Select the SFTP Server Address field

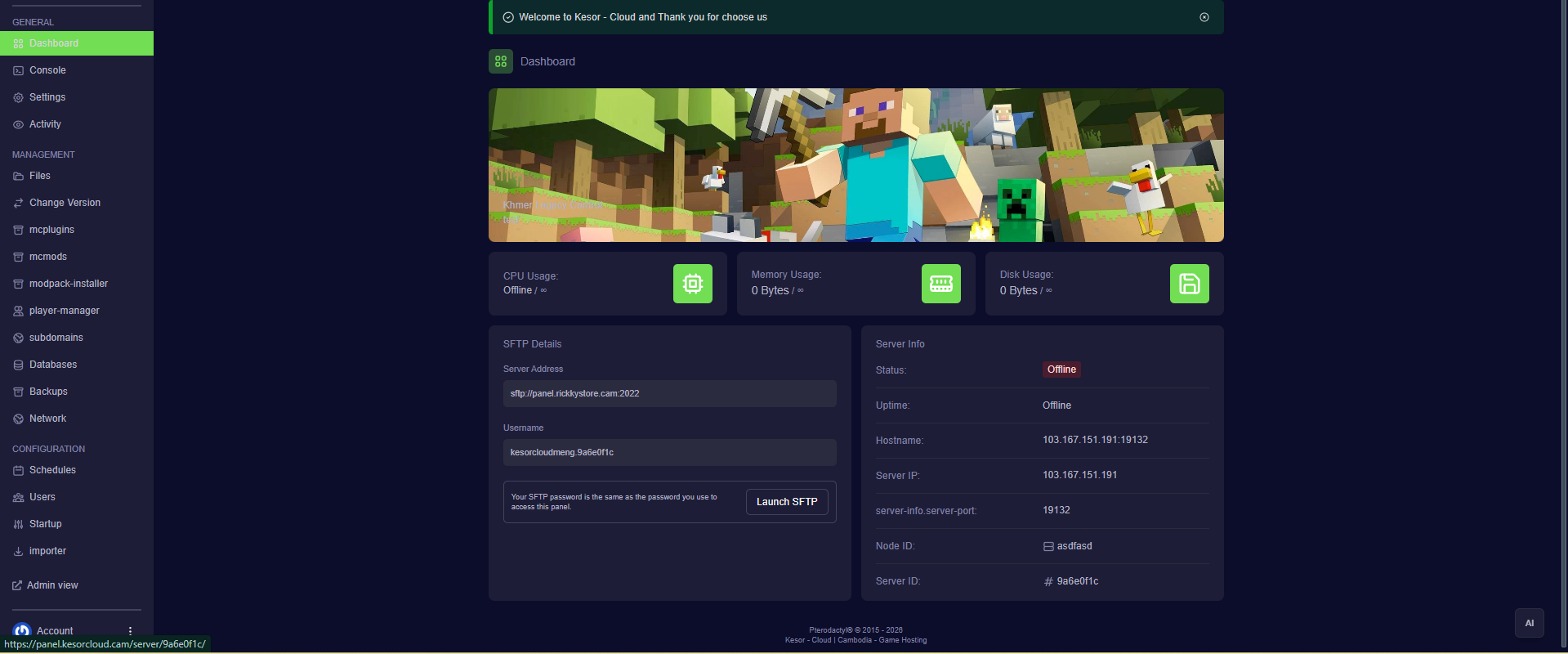point(670,393)
